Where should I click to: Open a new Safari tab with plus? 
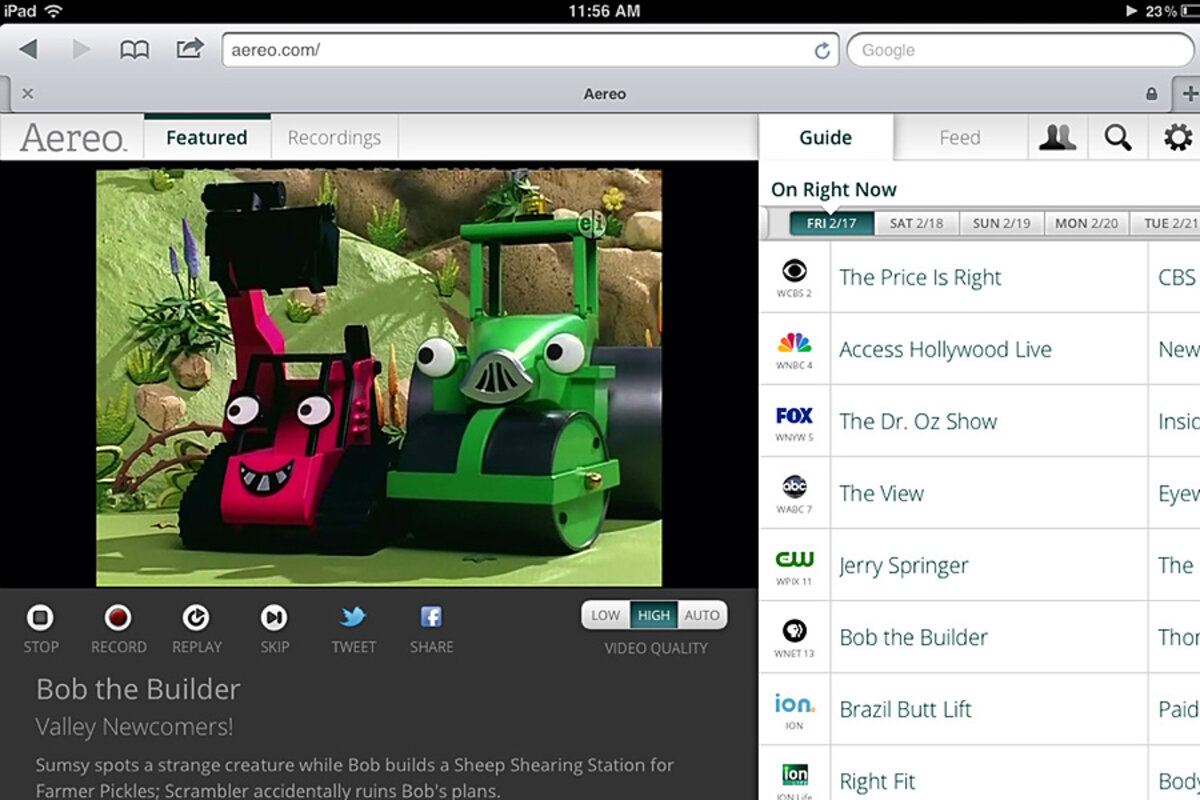tap(1189, 94)
